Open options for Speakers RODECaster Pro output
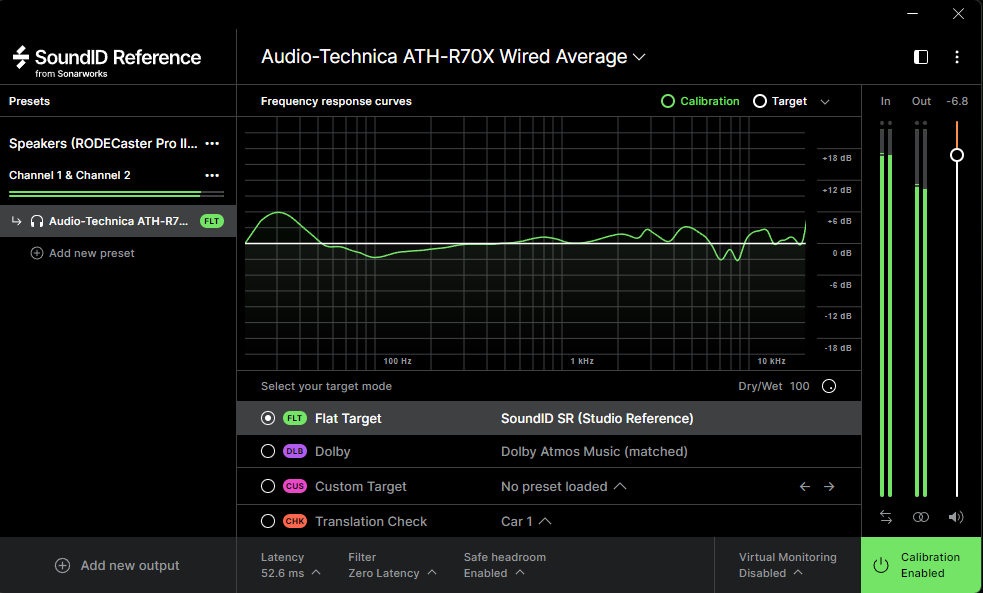This screenshot has height=593, width=983. coord(212,144)
